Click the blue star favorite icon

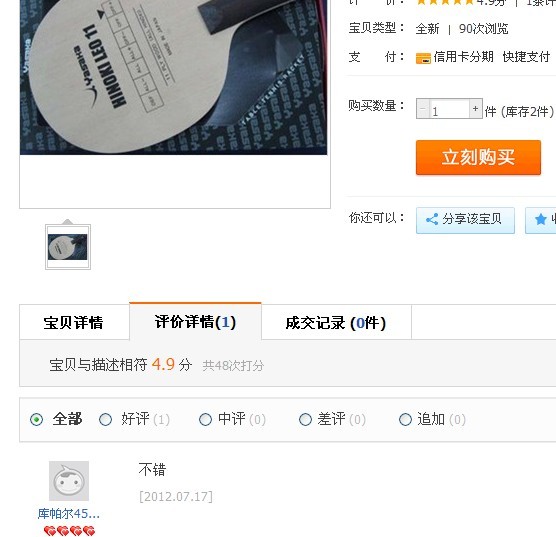pos(540,220)
